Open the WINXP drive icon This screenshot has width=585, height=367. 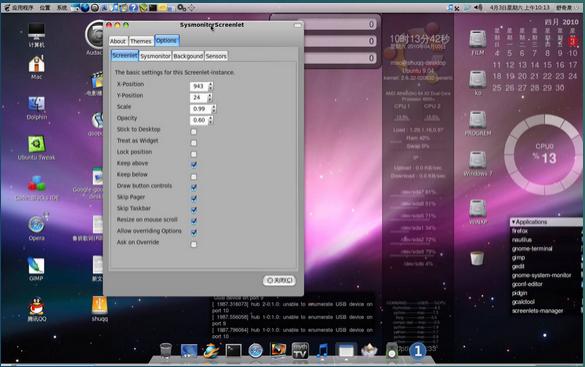pos(478,208)
